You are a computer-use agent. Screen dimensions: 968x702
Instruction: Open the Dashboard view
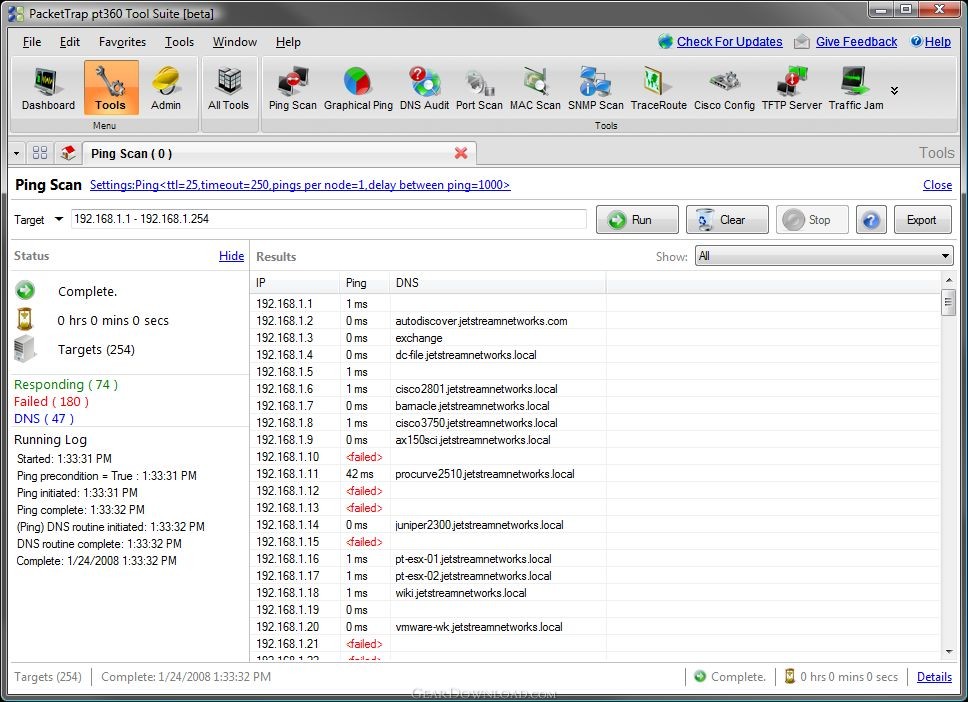click(x=48, y=89)
